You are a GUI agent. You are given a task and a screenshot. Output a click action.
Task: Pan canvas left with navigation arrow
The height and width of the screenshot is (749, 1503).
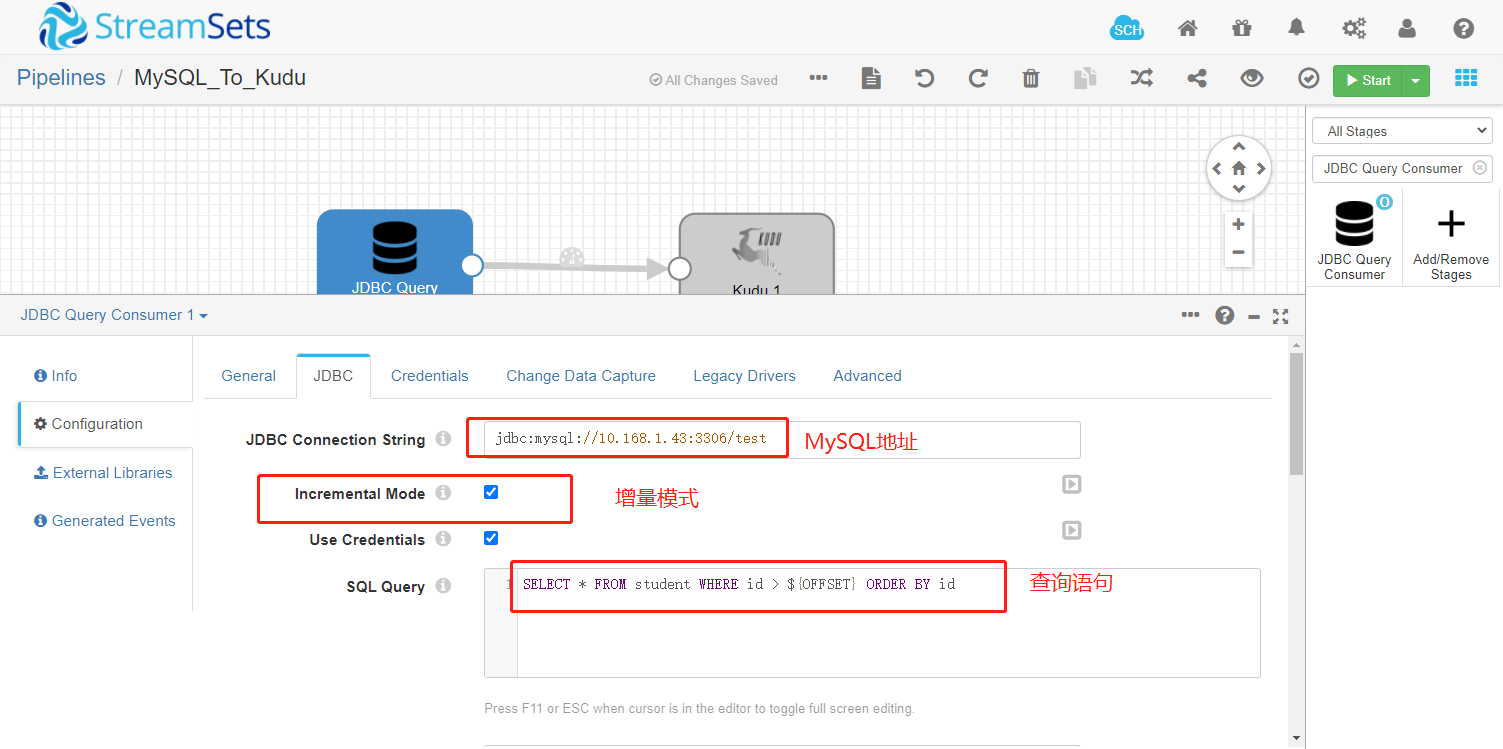(1217, 169)
